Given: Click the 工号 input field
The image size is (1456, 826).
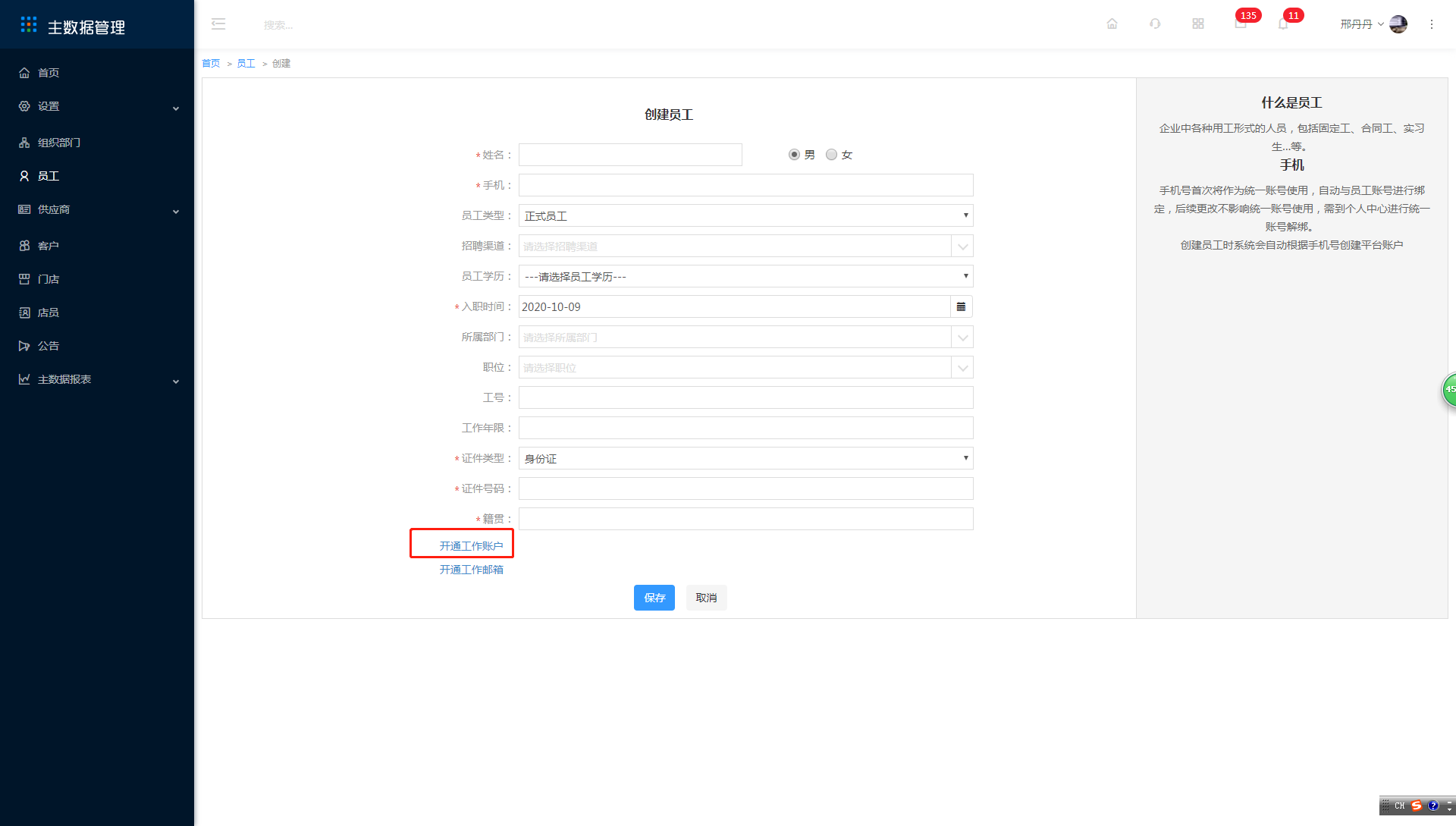Looking at the screenshot, I should click(746, 397).
